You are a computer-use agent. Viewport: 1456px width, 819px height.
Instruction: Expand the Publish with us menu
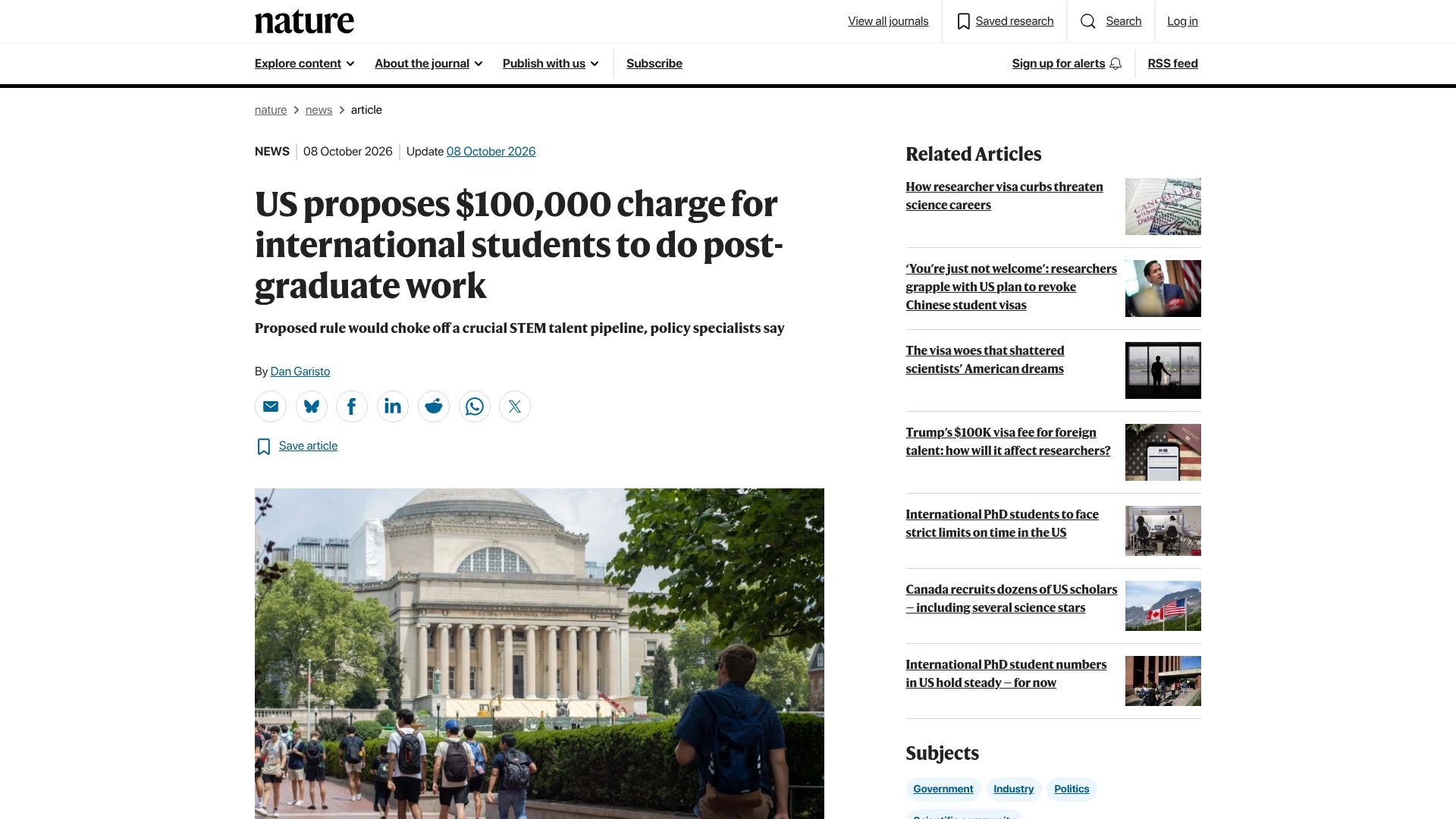click(x=551, y=64)
